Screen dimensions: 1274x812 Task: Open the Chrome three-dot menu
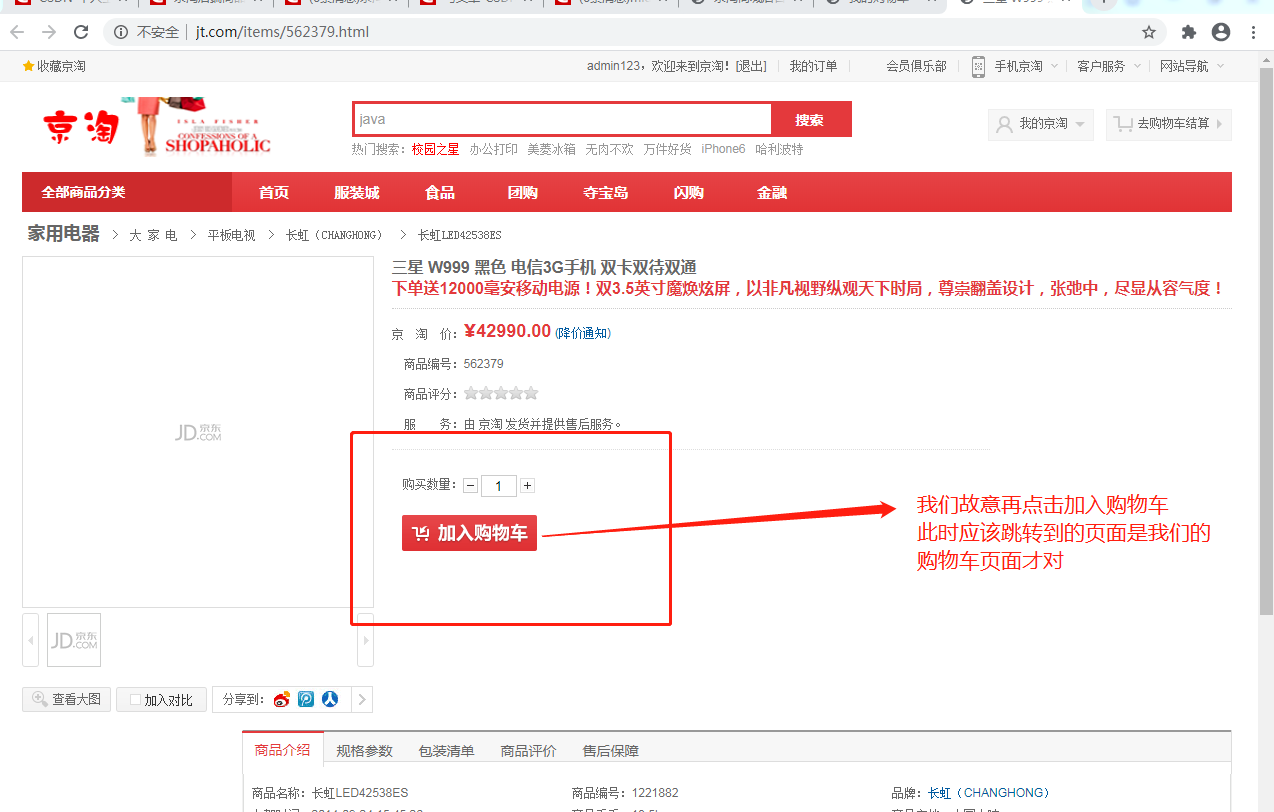pos(1253,32)
